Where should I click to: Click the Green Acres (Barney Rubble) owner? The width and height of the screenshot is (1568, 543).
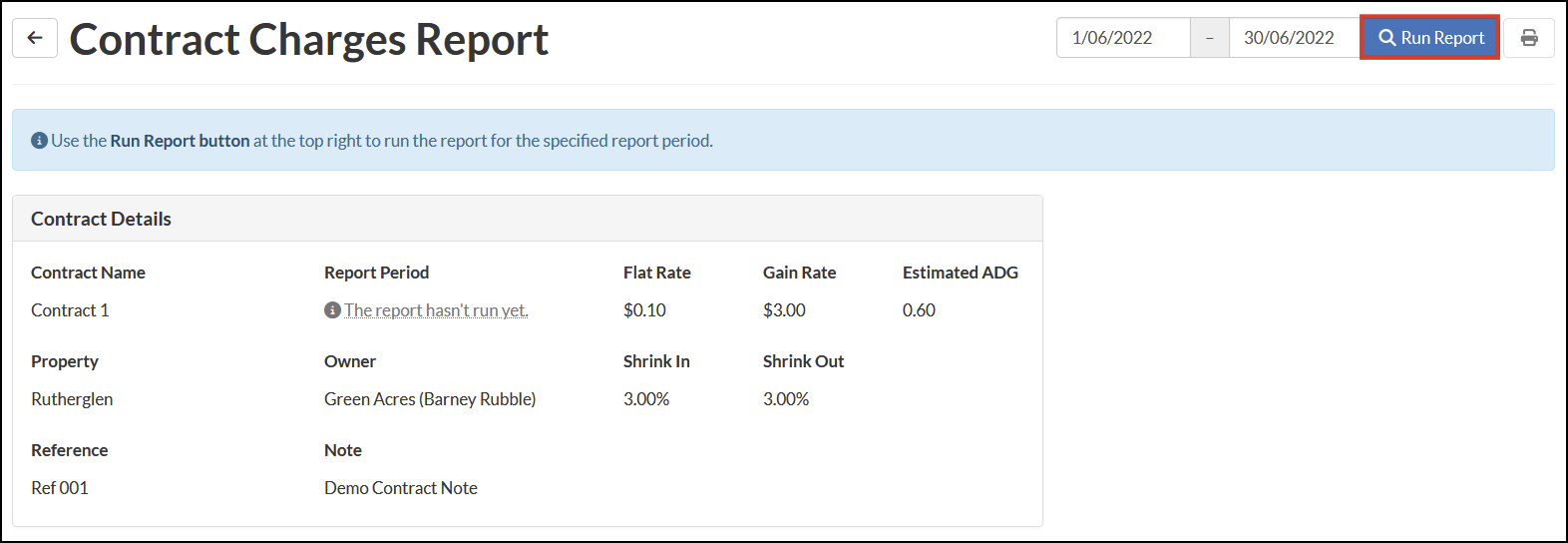click(430, 399)
